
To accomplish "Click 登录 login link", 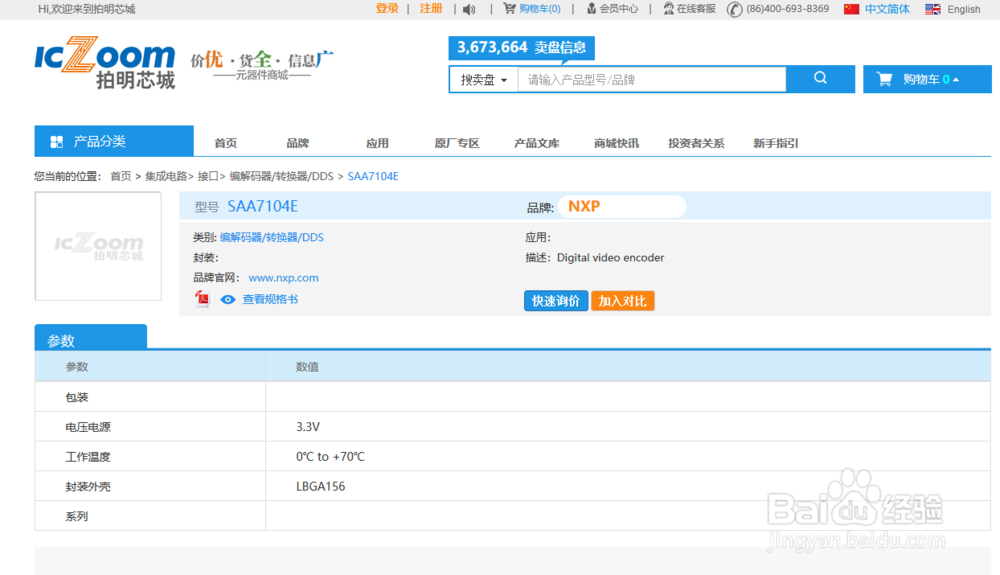I will coord(387,9).
